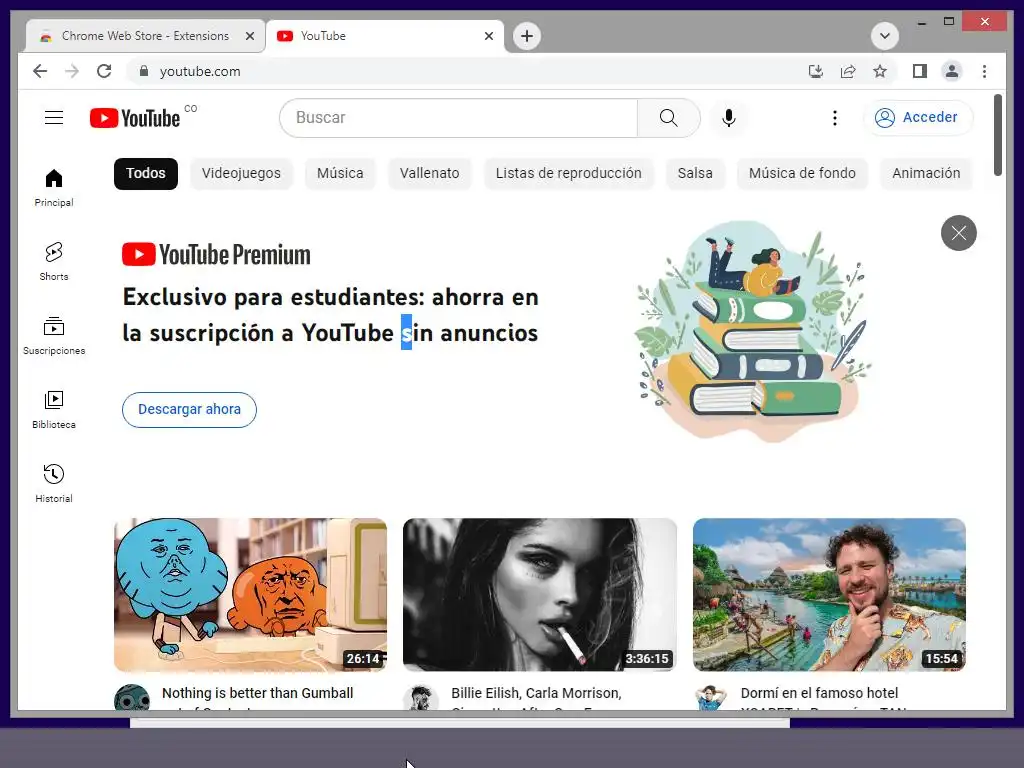Open the YouTube hamburger guide menu
The image size is (1024, 768).
tap(54, 118)
